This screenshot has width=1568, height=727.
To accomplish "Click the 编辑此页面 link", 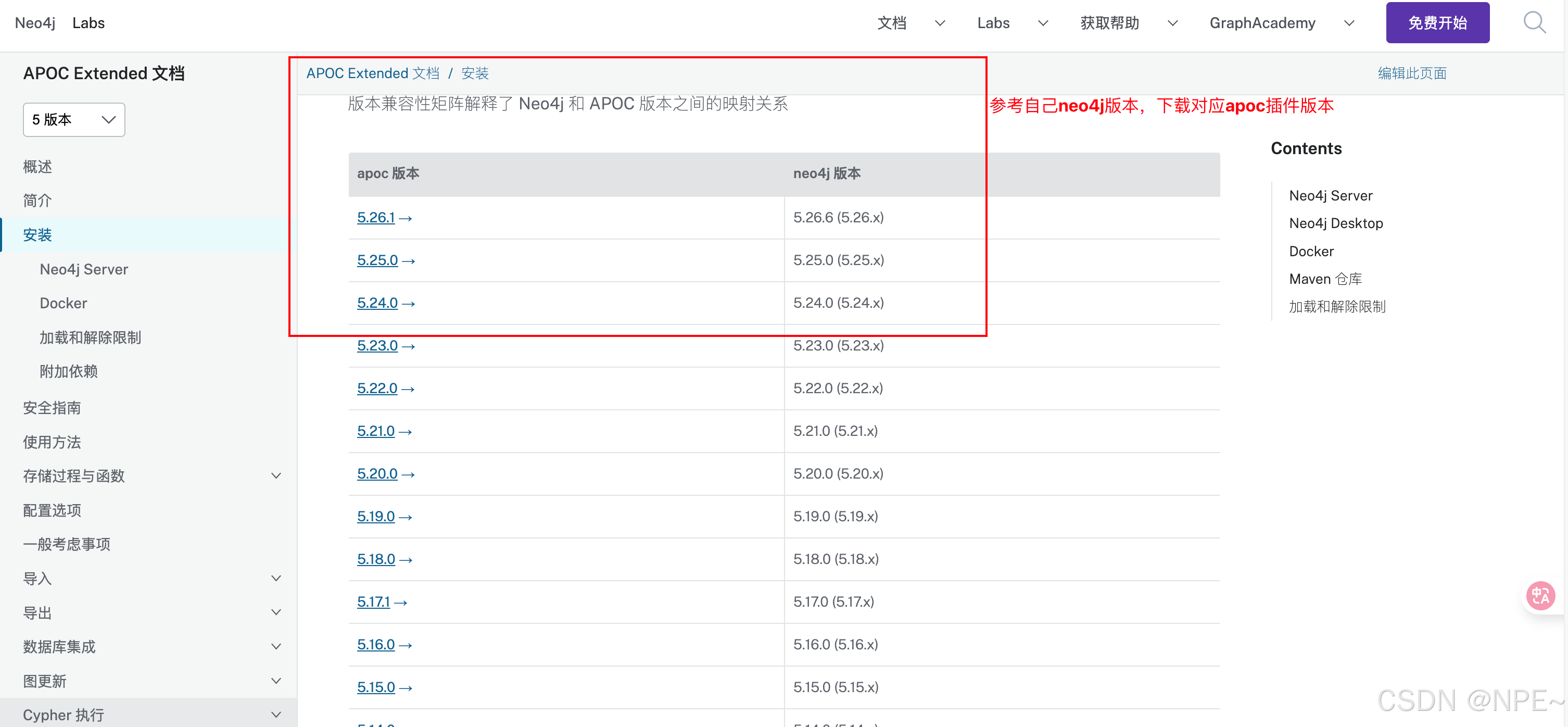I will [x=1412, y=73].
